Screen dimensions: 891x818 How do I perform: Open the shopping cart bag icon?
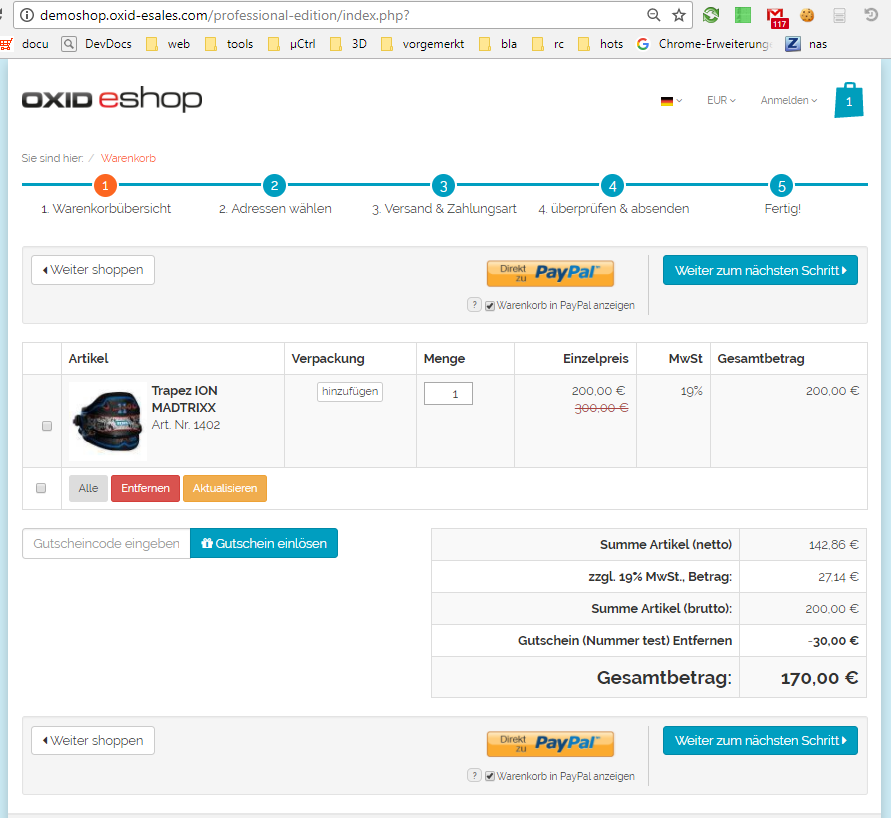[848, 101]
